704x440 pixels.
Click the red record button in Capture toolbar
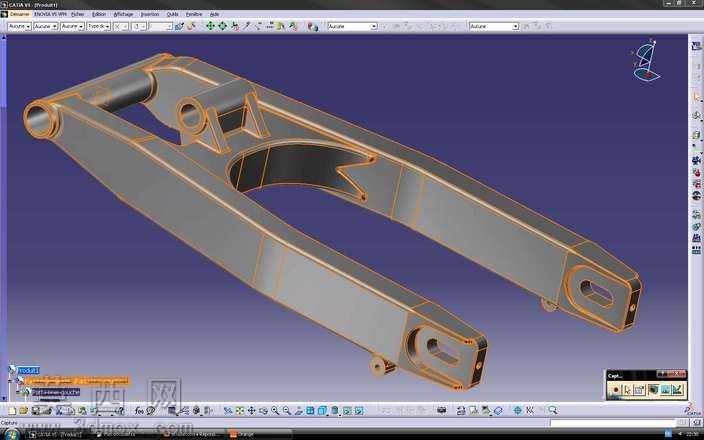[616, 390]
